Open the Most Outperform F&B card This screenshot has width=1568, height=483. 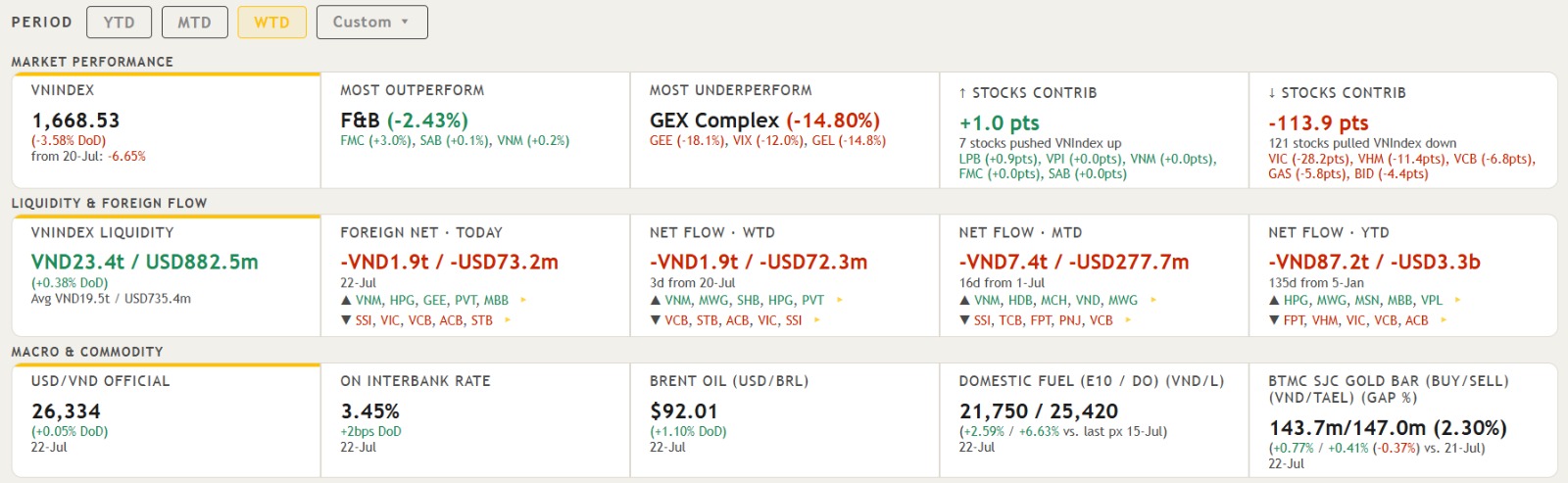coord(475,130)
